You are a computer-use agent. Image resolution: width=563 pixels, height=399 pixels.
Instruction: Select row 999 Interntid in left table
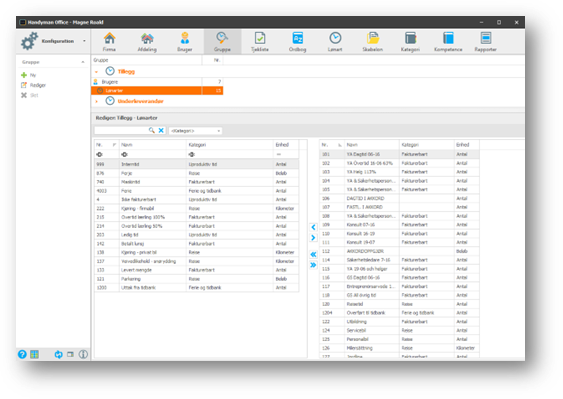pos(196,164)
